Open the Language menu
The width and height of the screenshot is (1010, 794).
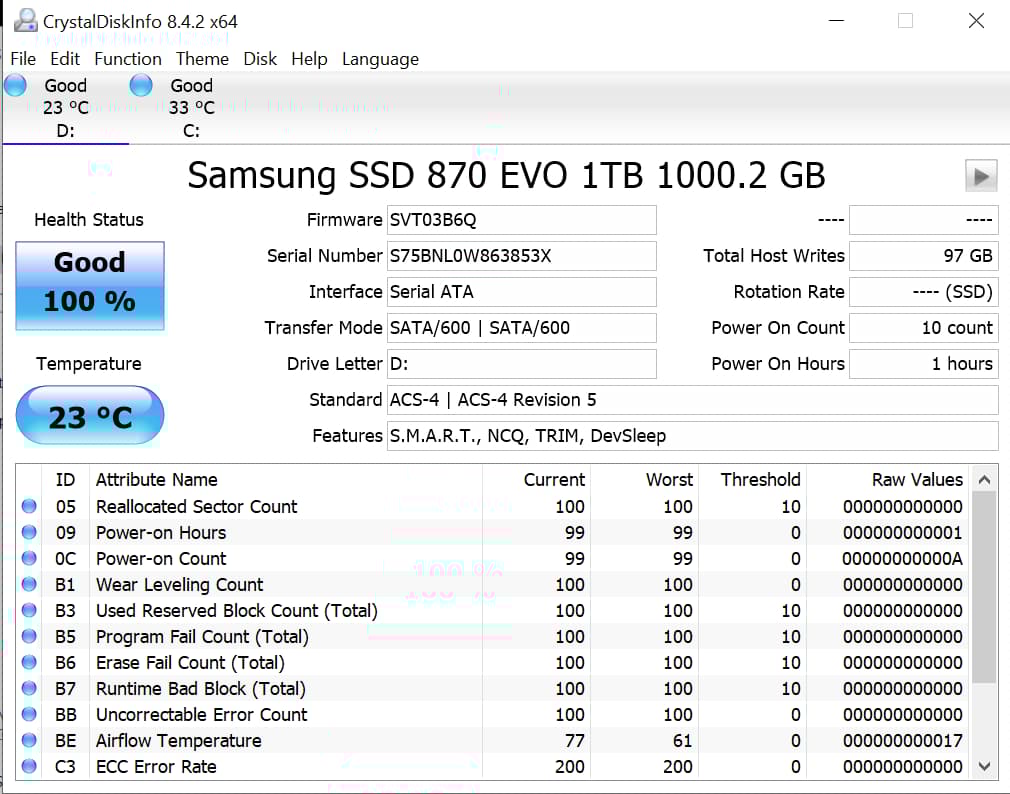[x=380, y=59]
